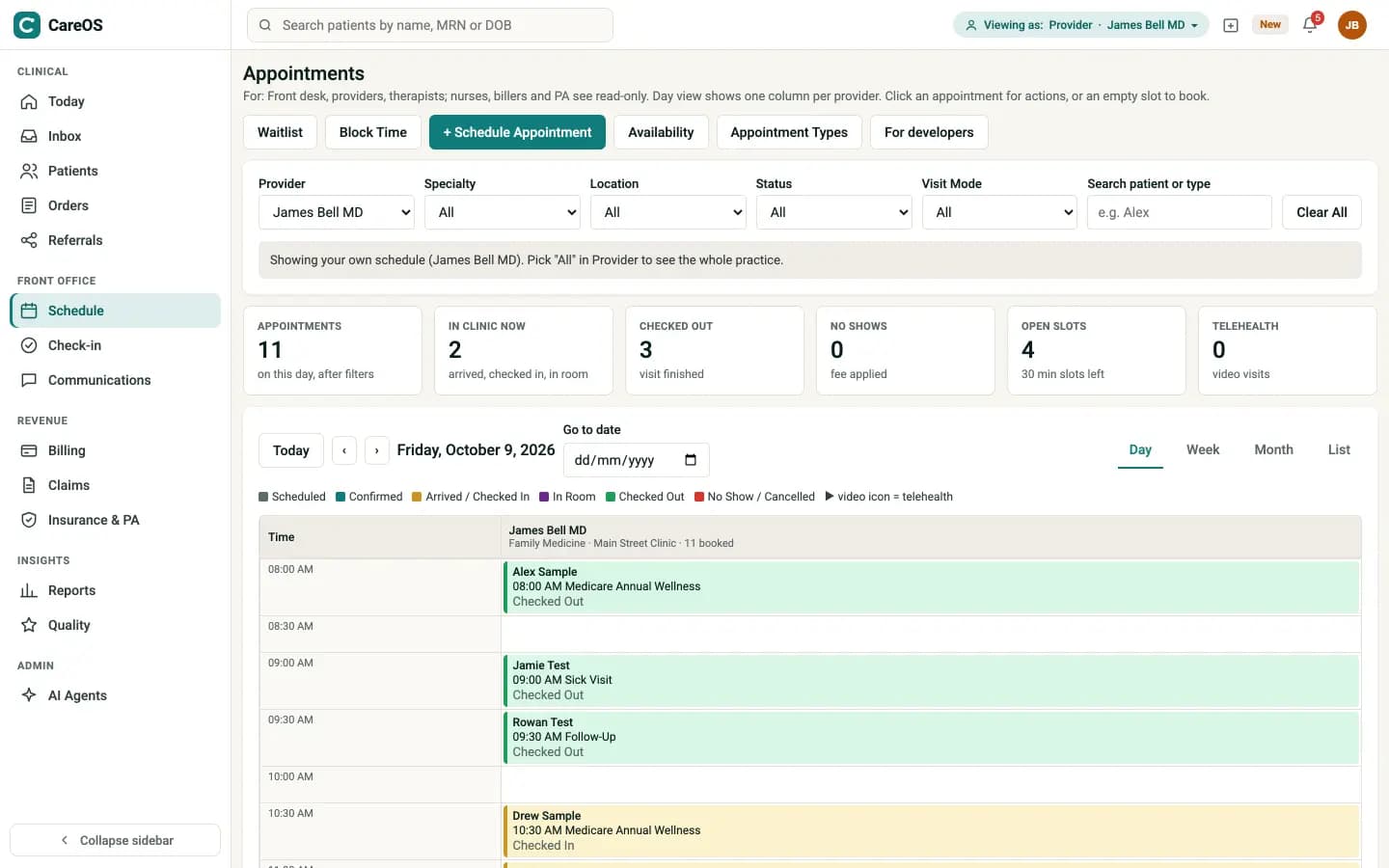
Task: Click the plus-box quick add icon
Action: (1231, 26)
